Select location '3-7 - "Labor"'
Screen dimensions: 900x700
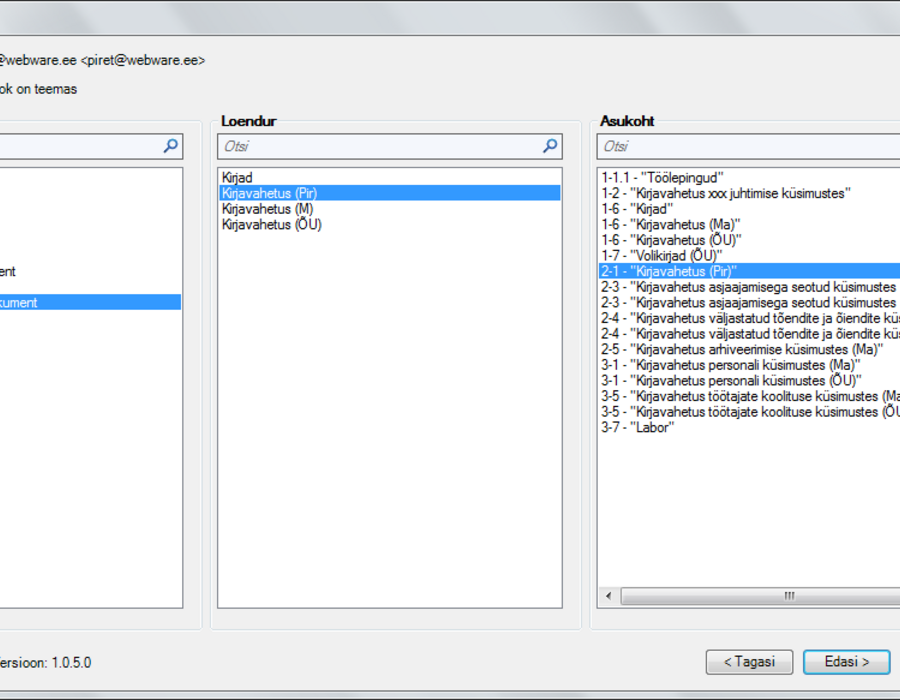(x=750, y=427)
